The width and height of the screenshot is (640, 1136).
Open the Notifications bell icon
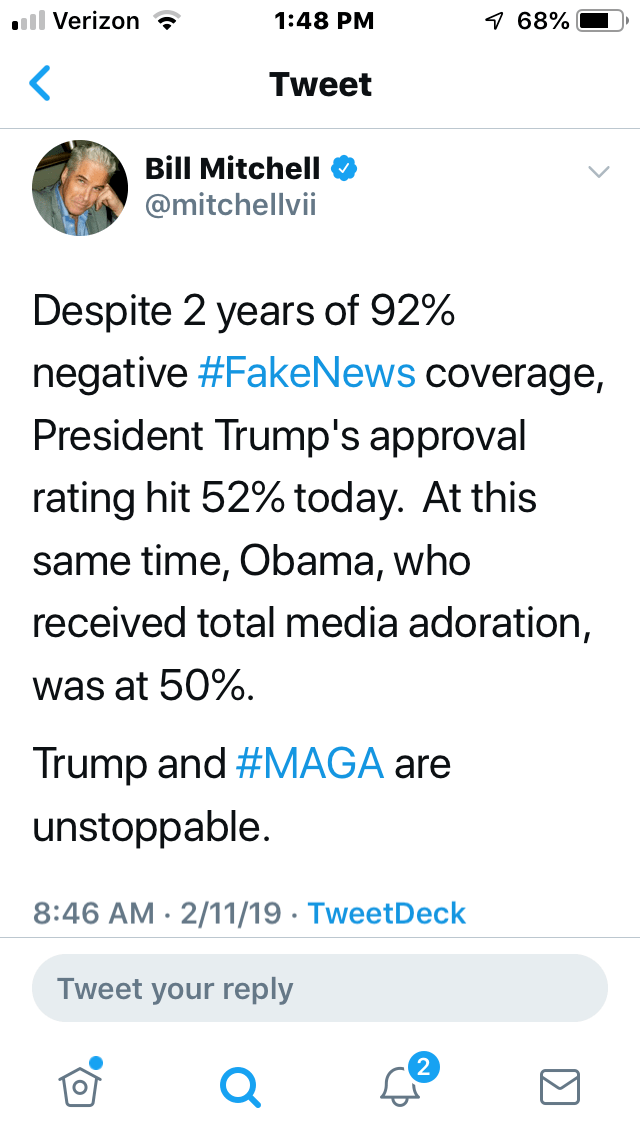(401, 1086)
